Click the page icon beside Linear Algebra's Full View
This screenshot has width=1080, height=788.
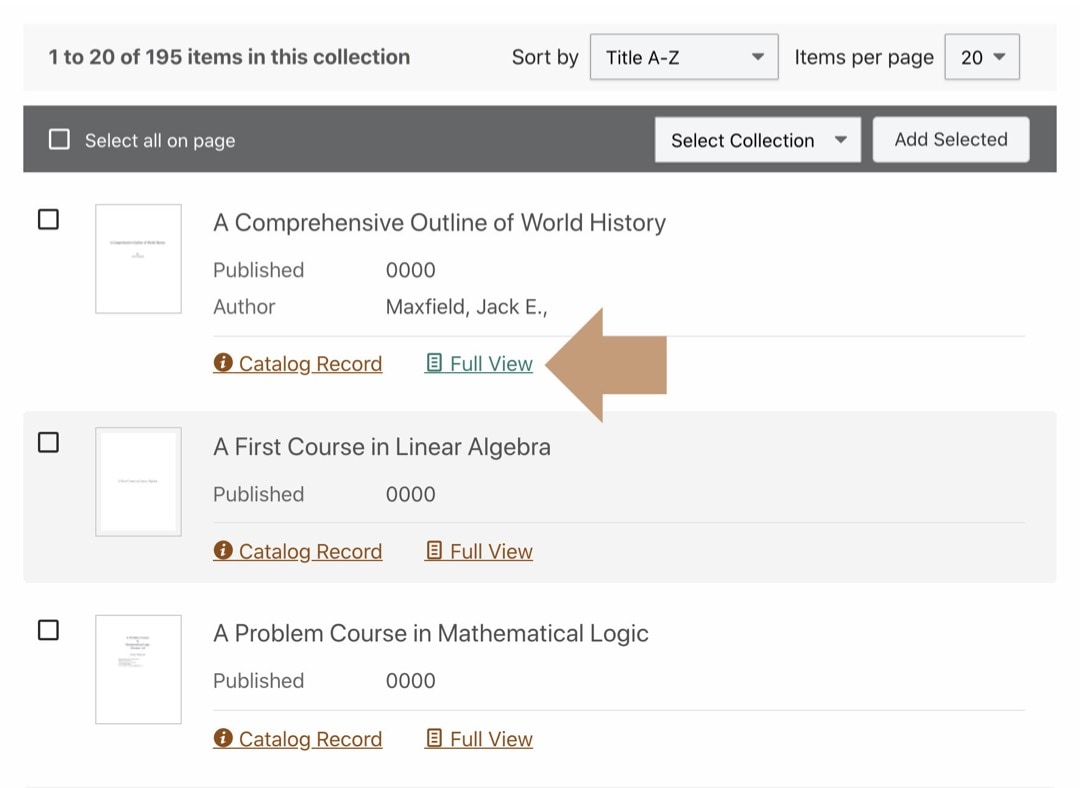(434, 550)
